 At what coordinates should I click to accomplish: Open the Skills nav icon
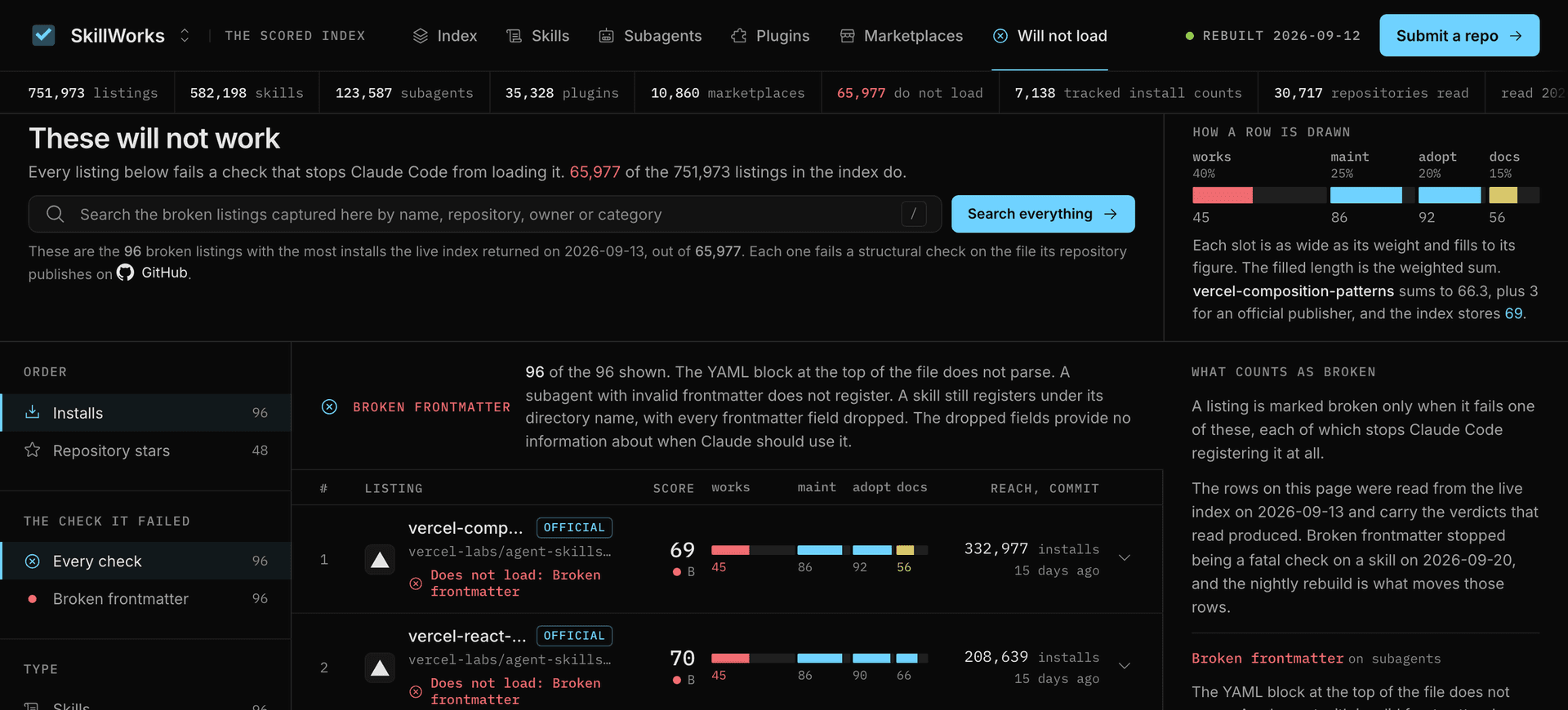pyautogui.click(x=514, y=36)
